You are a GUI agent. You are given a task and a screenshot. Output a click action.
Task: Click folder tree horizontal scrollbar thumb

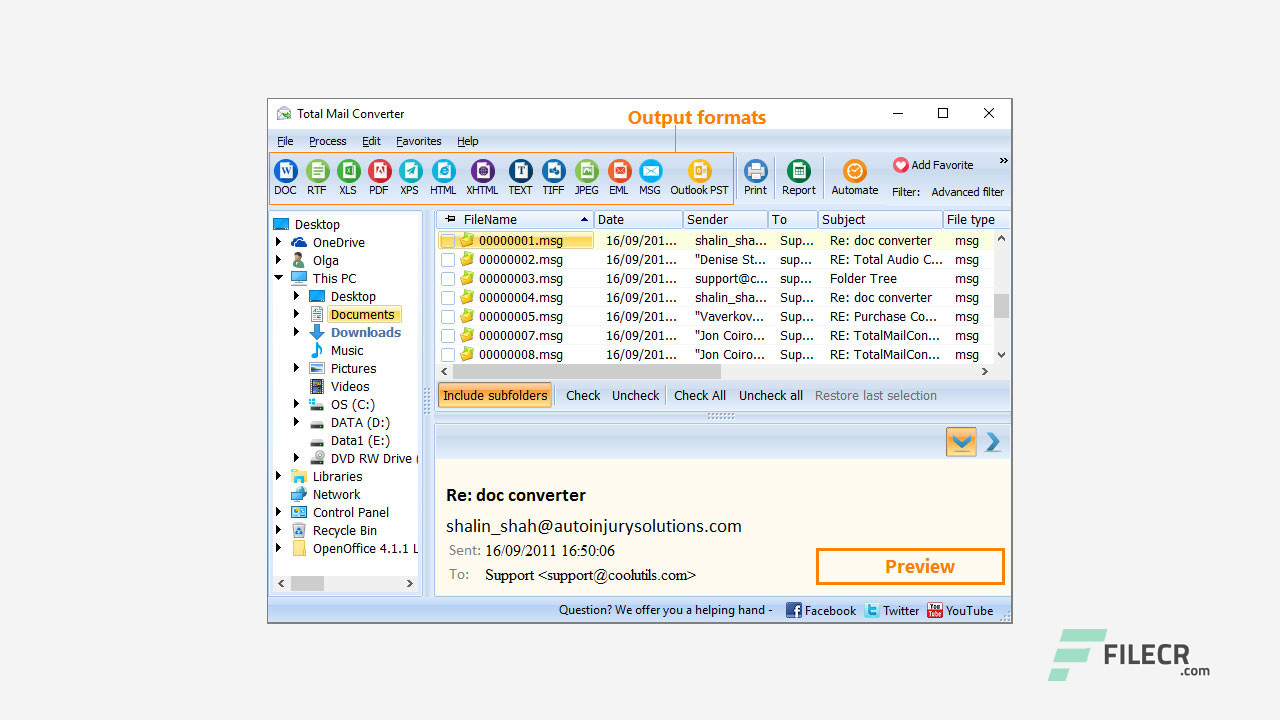(308, 583)
